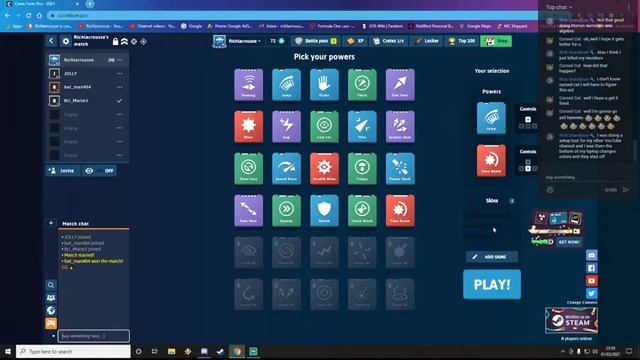Open the YouTube link icon
640x360 pixels.
pyautogui.click(x=591, y=280)
